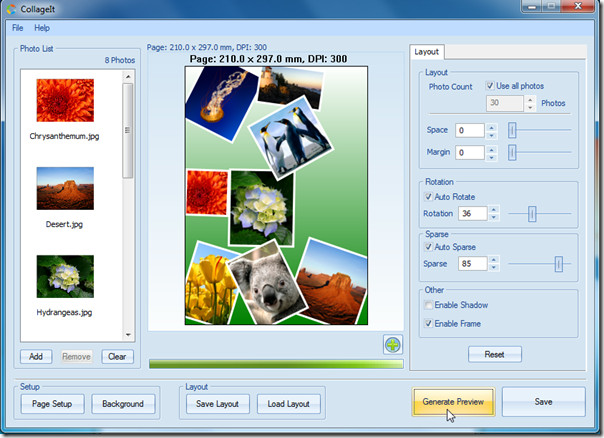Click the Hydrangeas.jpg file name label

point(64,312)
